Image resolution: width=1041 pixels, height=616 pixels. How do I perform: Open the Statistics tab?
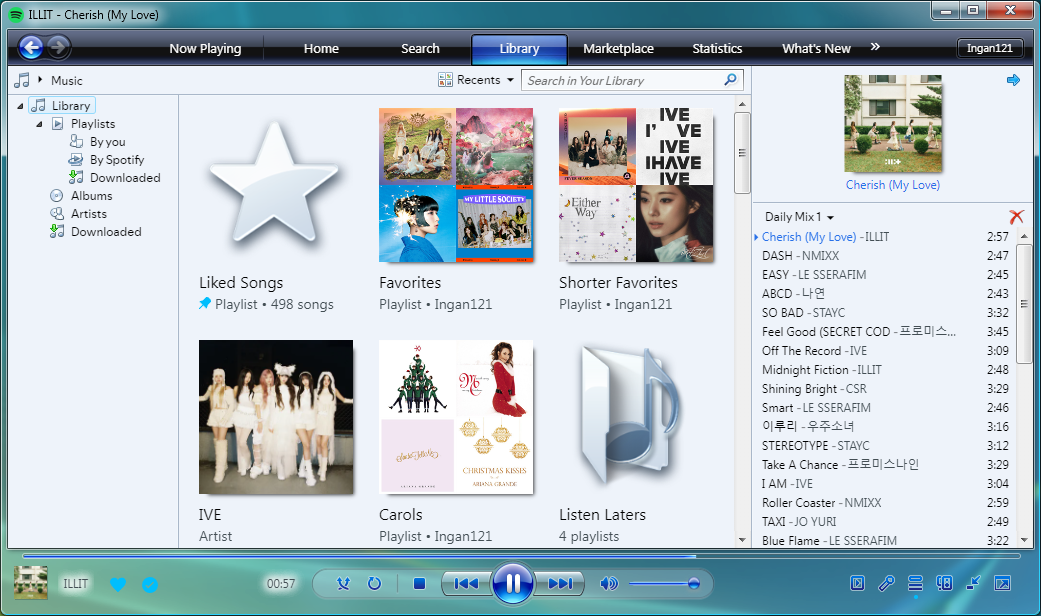(x=717, y=48)
